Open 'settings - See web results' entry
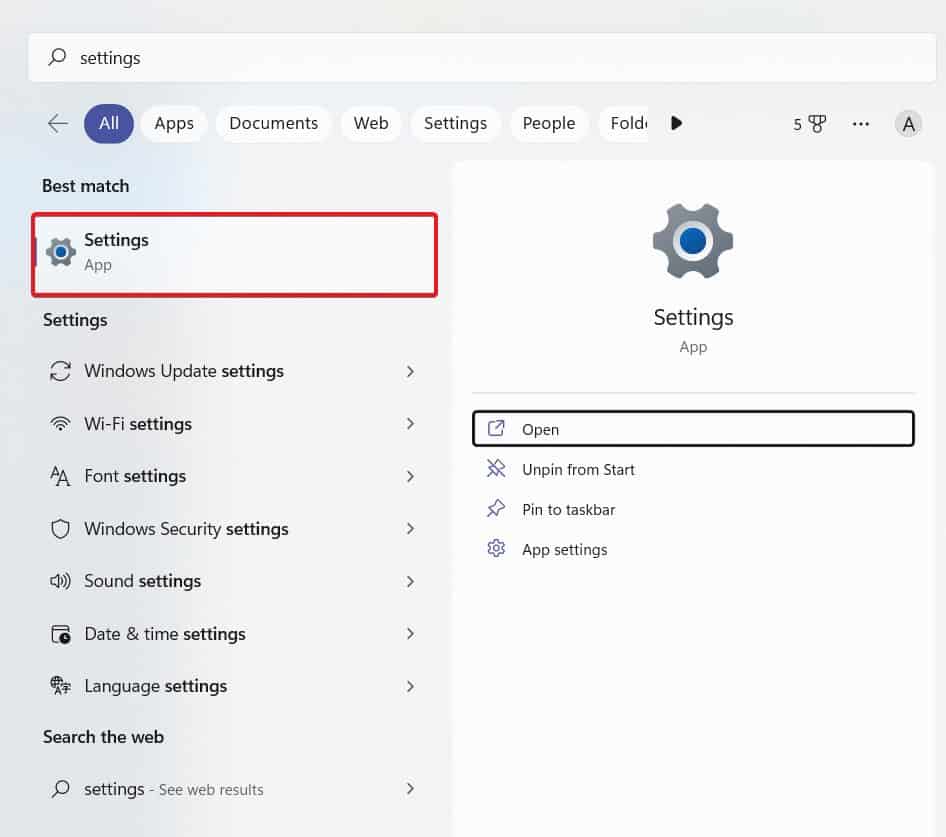This screenshot has width=946, height=837. pos(233,789)
